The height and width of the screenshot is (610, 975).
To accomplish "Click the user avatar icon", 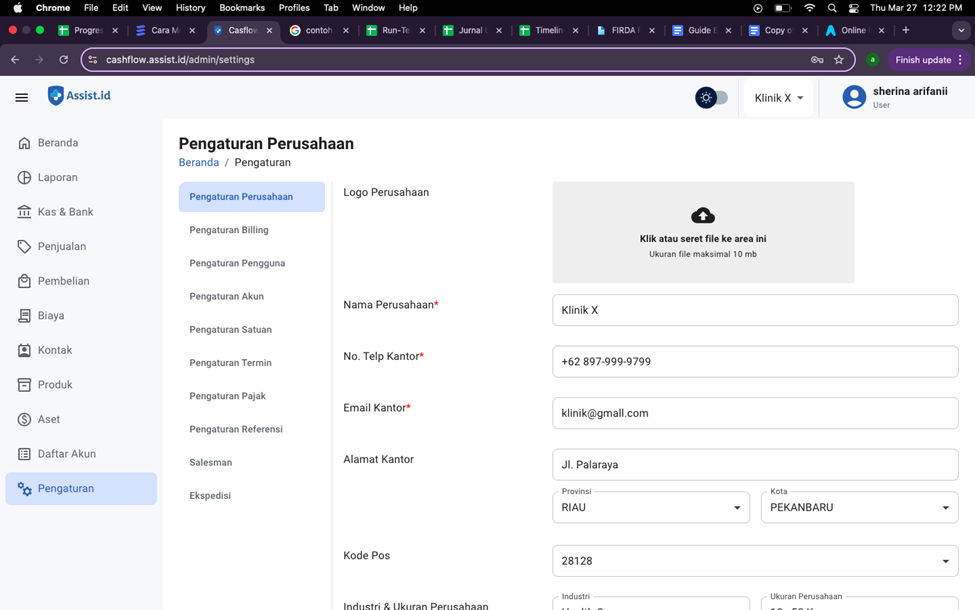I will (853, 97).
